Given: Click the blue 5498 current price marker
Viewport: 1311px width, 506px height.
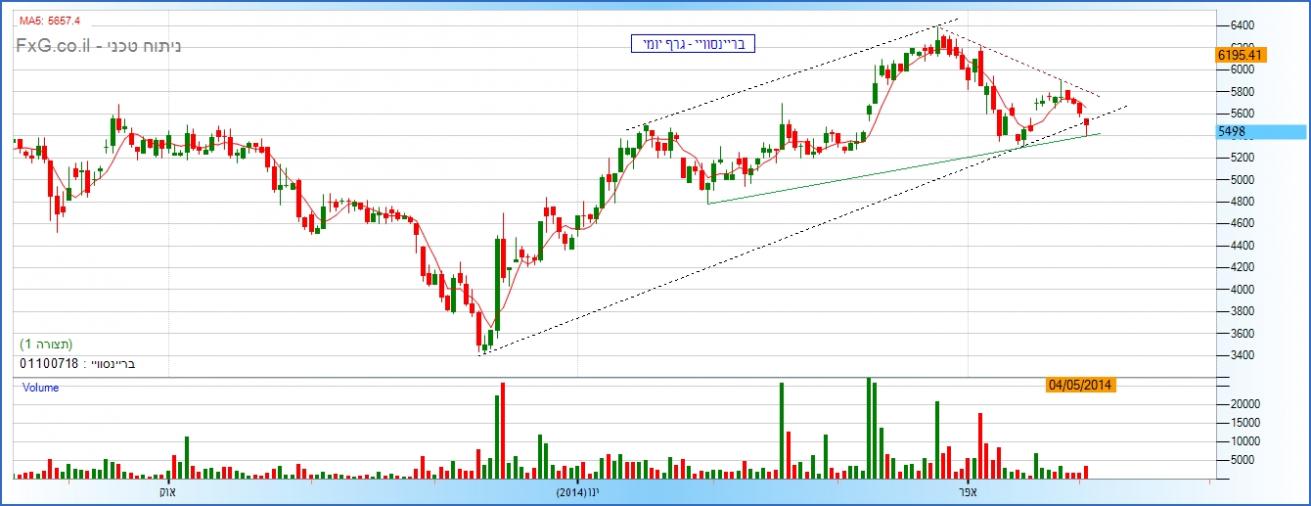Looking at the screenshot, I should [x=1260, y=132].
